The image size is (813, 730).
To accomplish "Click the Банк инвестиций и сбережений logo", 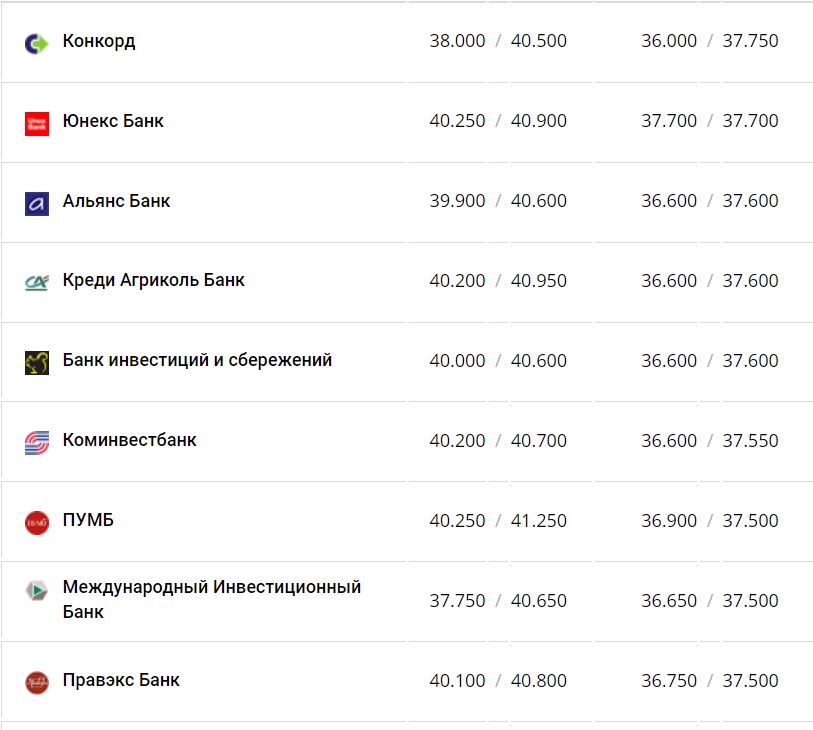I will pos(37,362).
